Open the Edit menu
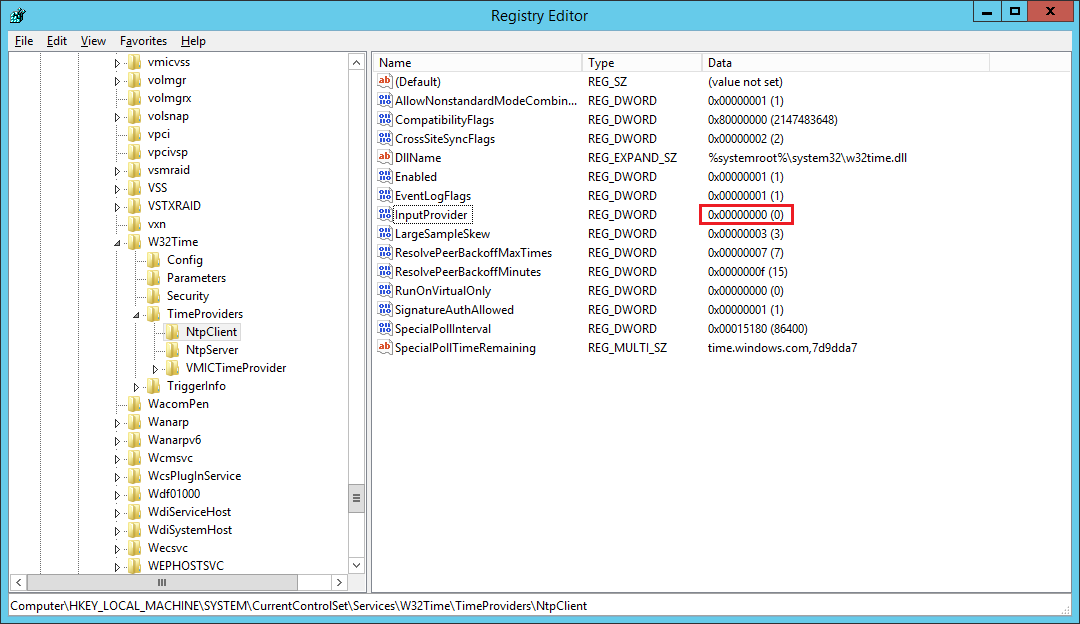This screenshot has width=1080, height=624. (56, 41)
